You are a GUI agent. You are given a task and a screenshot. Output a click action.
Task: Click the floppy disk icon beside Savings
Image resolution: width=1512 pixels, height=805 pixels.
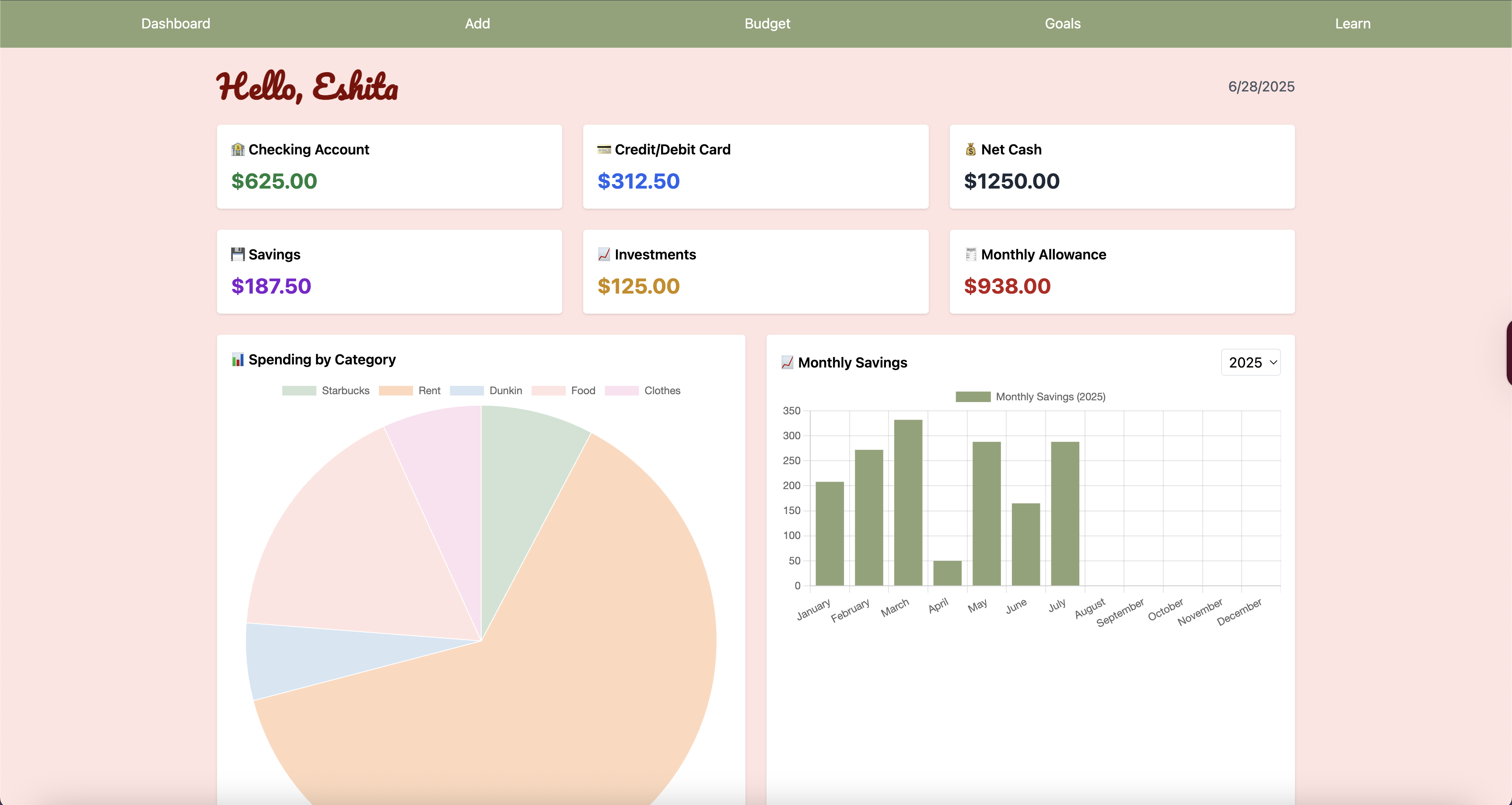click(x=238, y=254)
